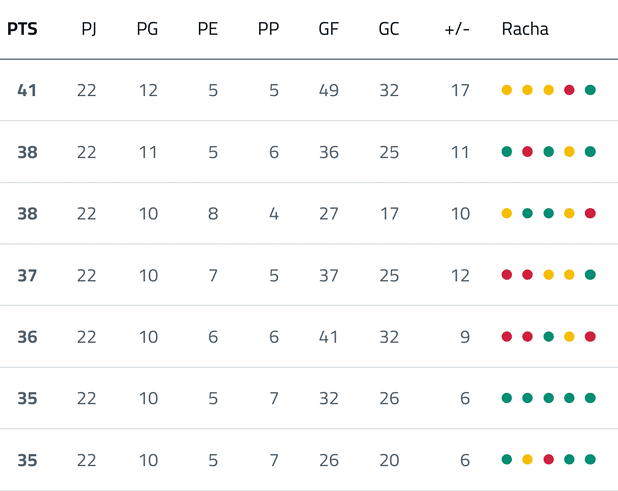The image size is (618, 491).
Task: Click the green streak dot in the 36-point row
Action: pos(548,337)
